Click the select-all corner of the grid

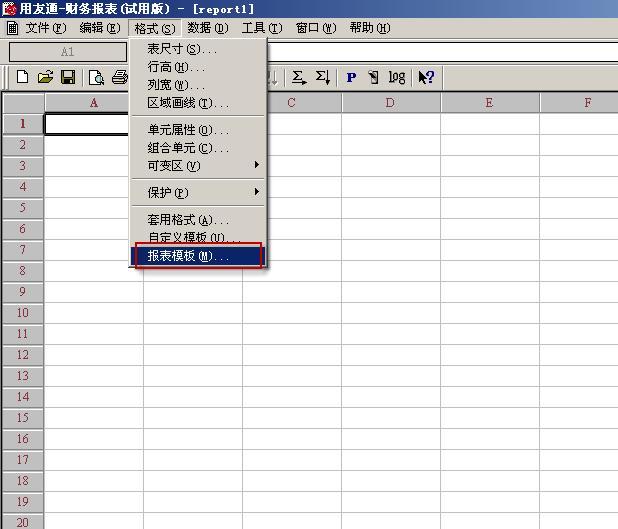point(23,103)
